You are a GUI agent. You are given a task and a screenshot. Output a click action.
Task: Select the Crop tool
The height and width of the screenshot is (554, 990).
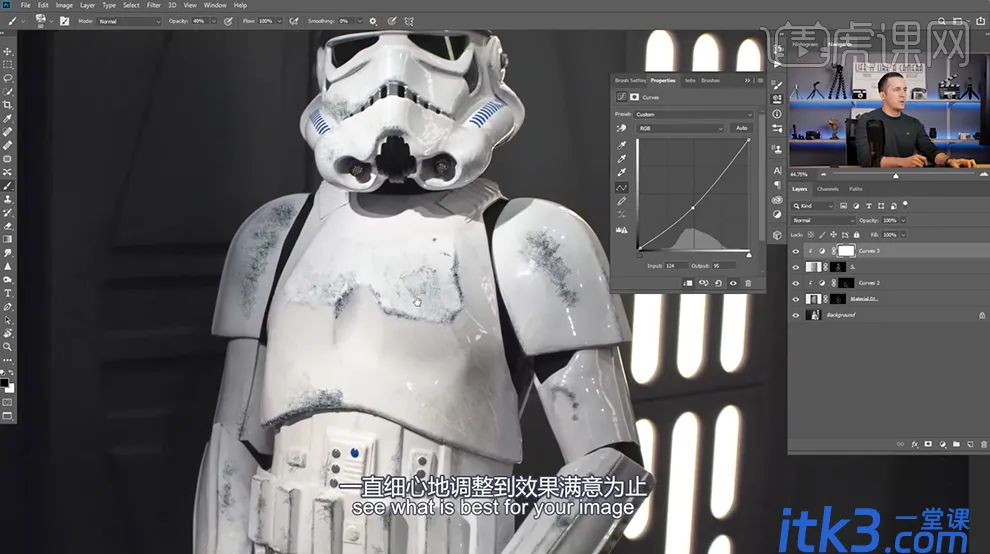8,105
